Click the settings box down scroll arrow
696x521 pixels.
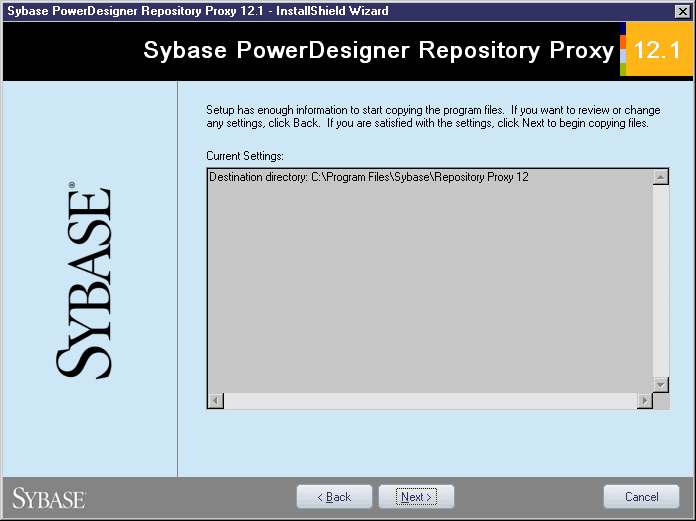660,385
